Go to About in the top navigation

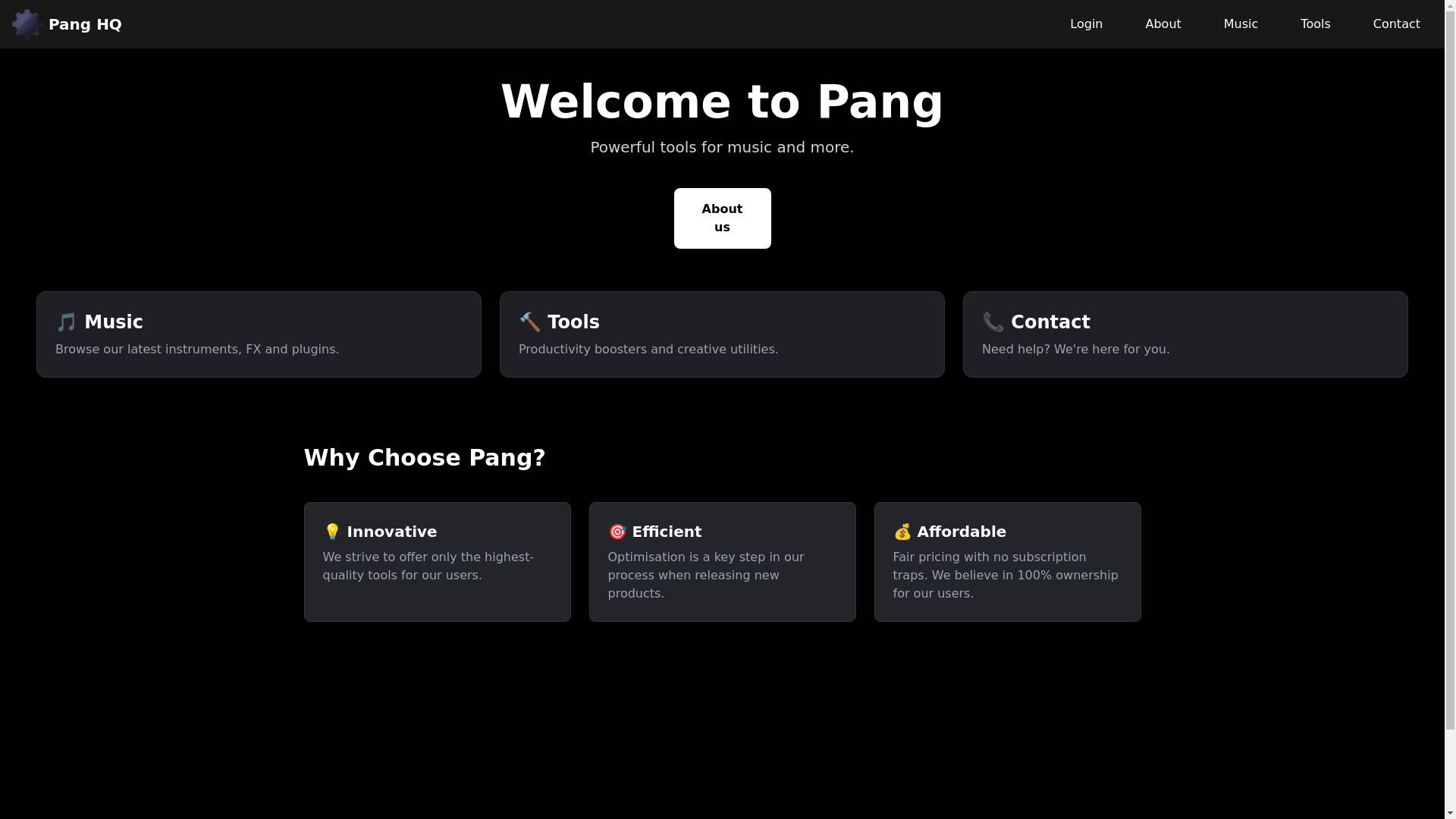tap(1163, 24)
